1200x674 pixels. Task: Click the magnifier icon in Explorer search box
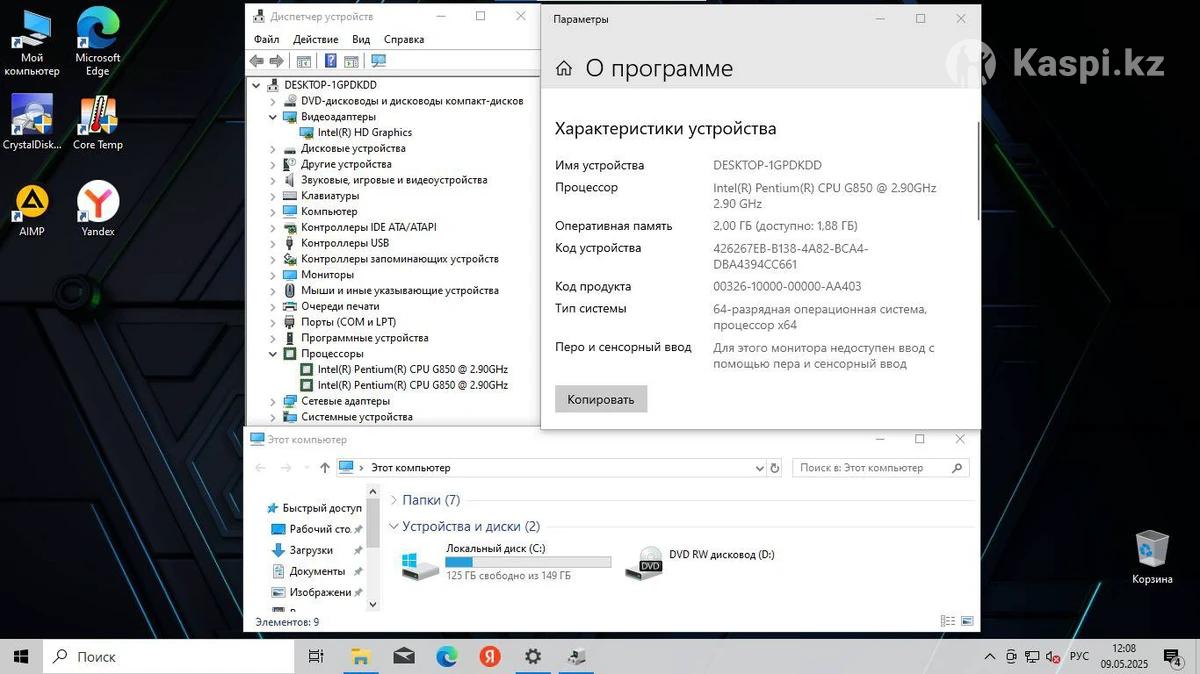[957, 467]
